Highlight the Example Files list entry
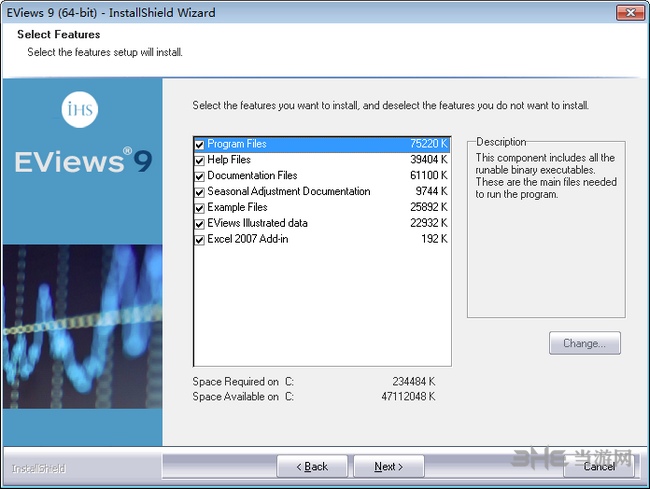This screenshot has width=650, height=489. pos(237,208)
